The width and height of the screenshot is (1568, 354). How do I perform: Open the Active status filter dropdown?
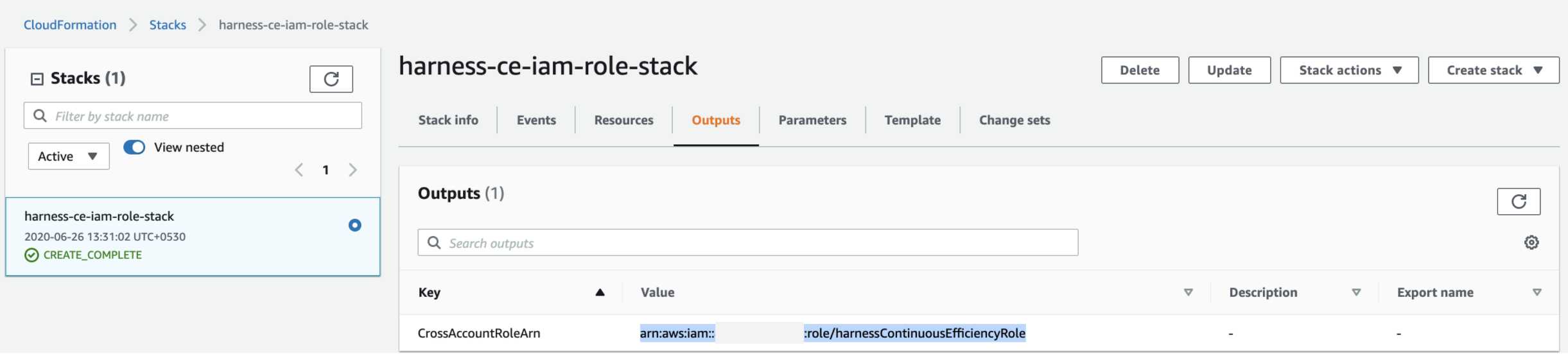click(x=69, y=156)
